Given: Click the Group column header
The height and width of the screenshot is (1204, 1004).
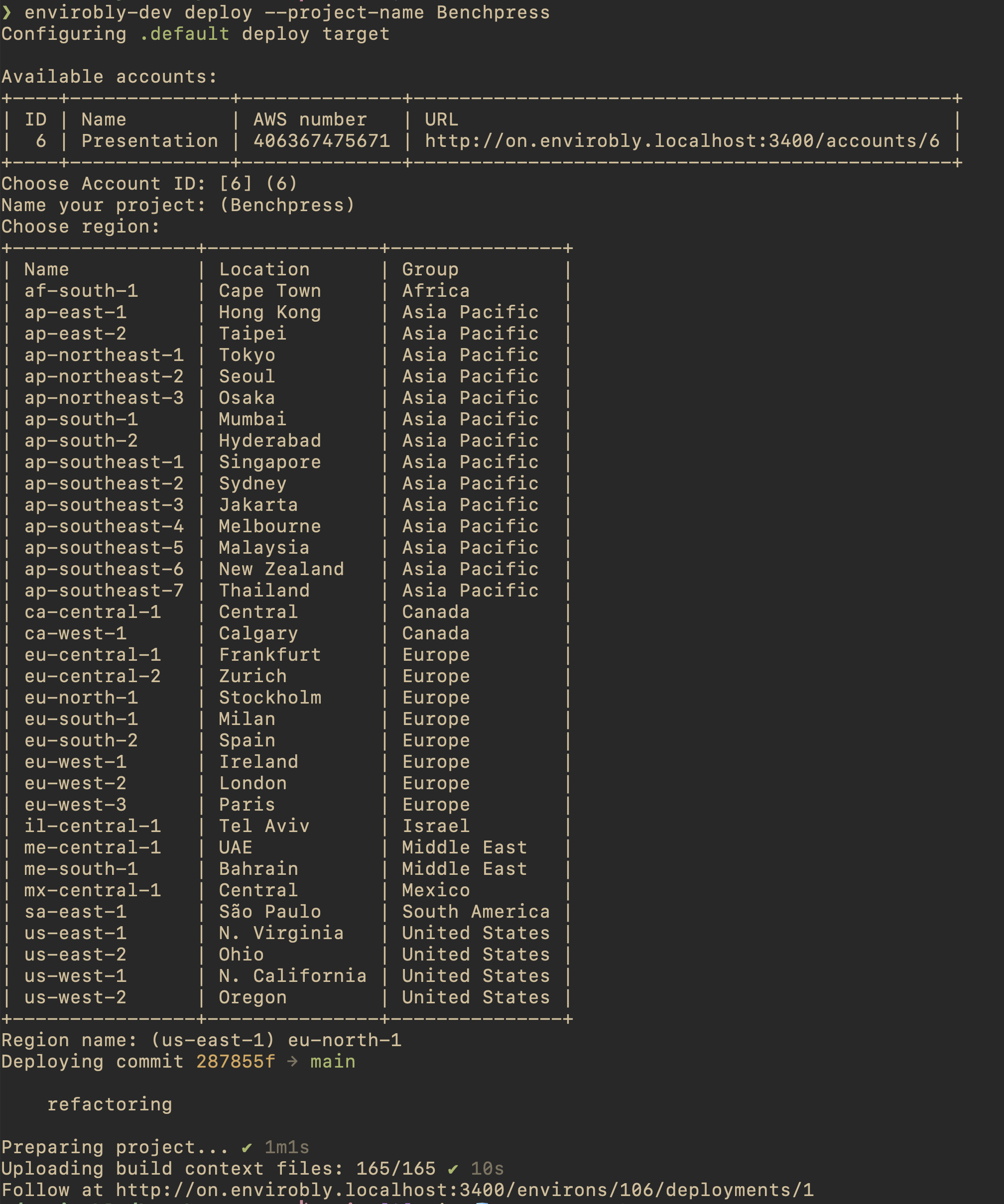Looking at the screenshot, I should (429, 269).
